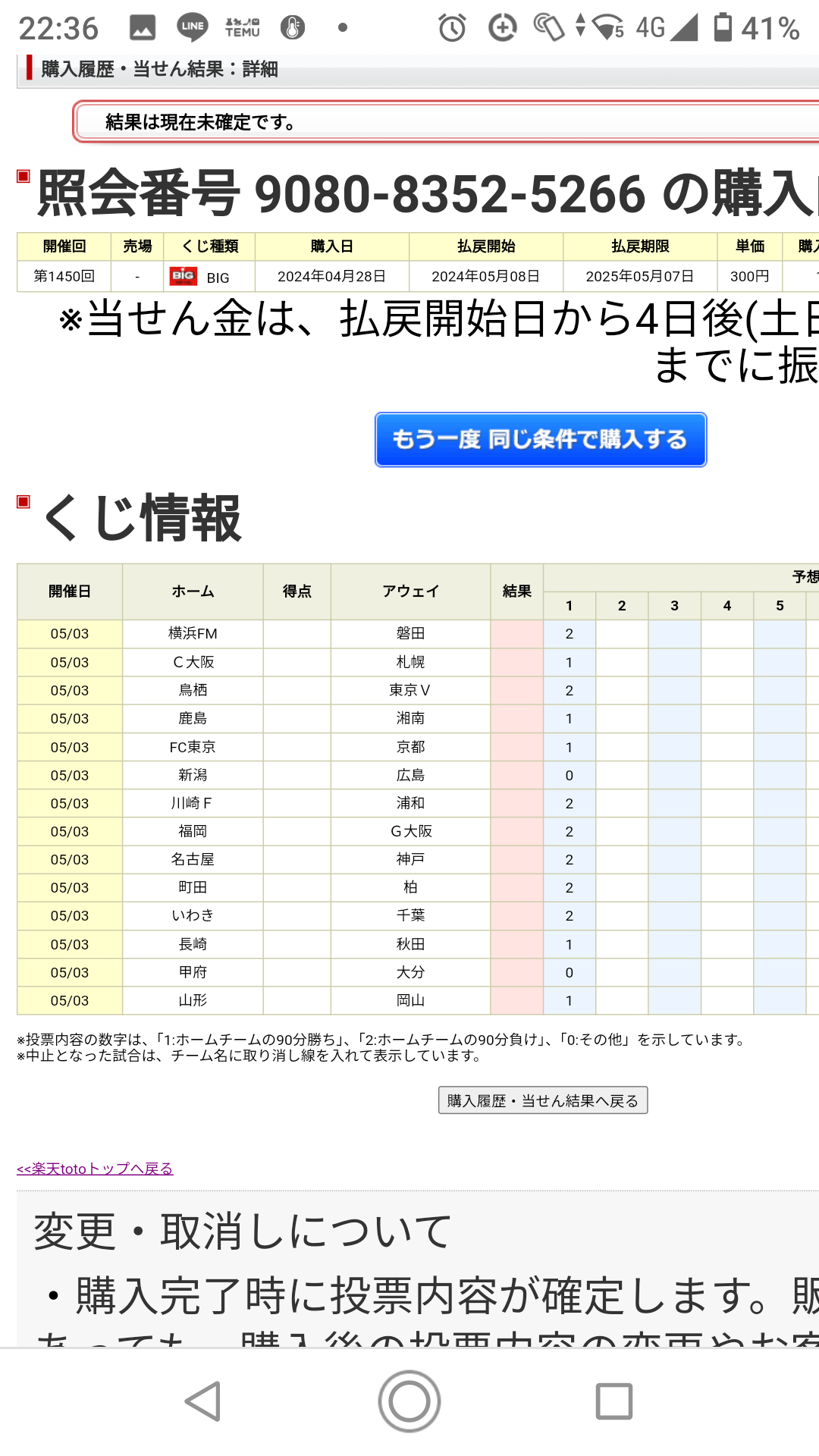Tap the red square beside 照会番号 heading
819x1456 pixels.
[24, 177]
